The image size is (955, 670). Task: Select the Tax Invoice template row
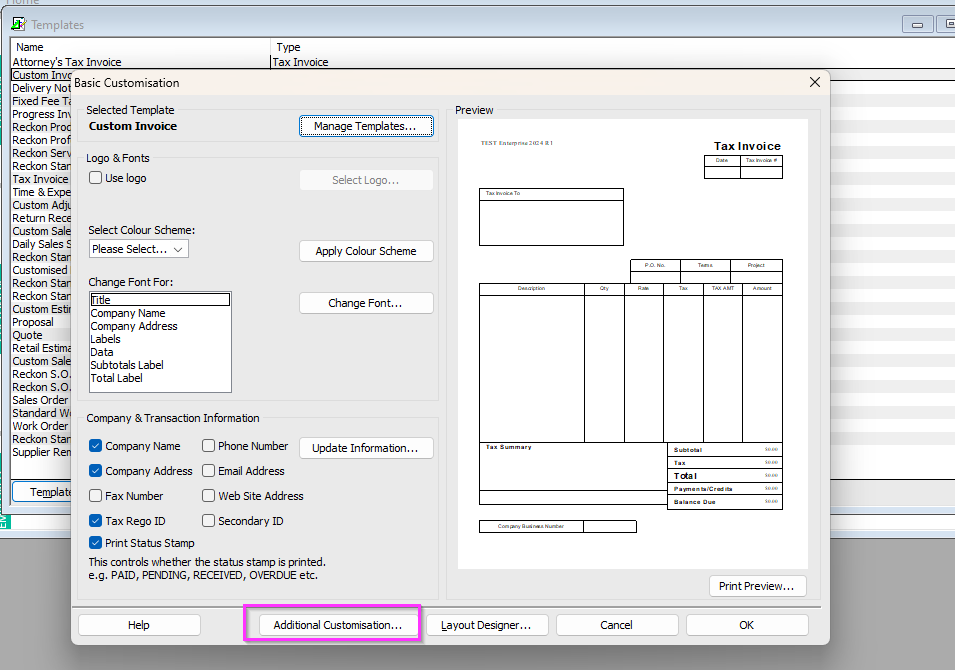[40, 179]
